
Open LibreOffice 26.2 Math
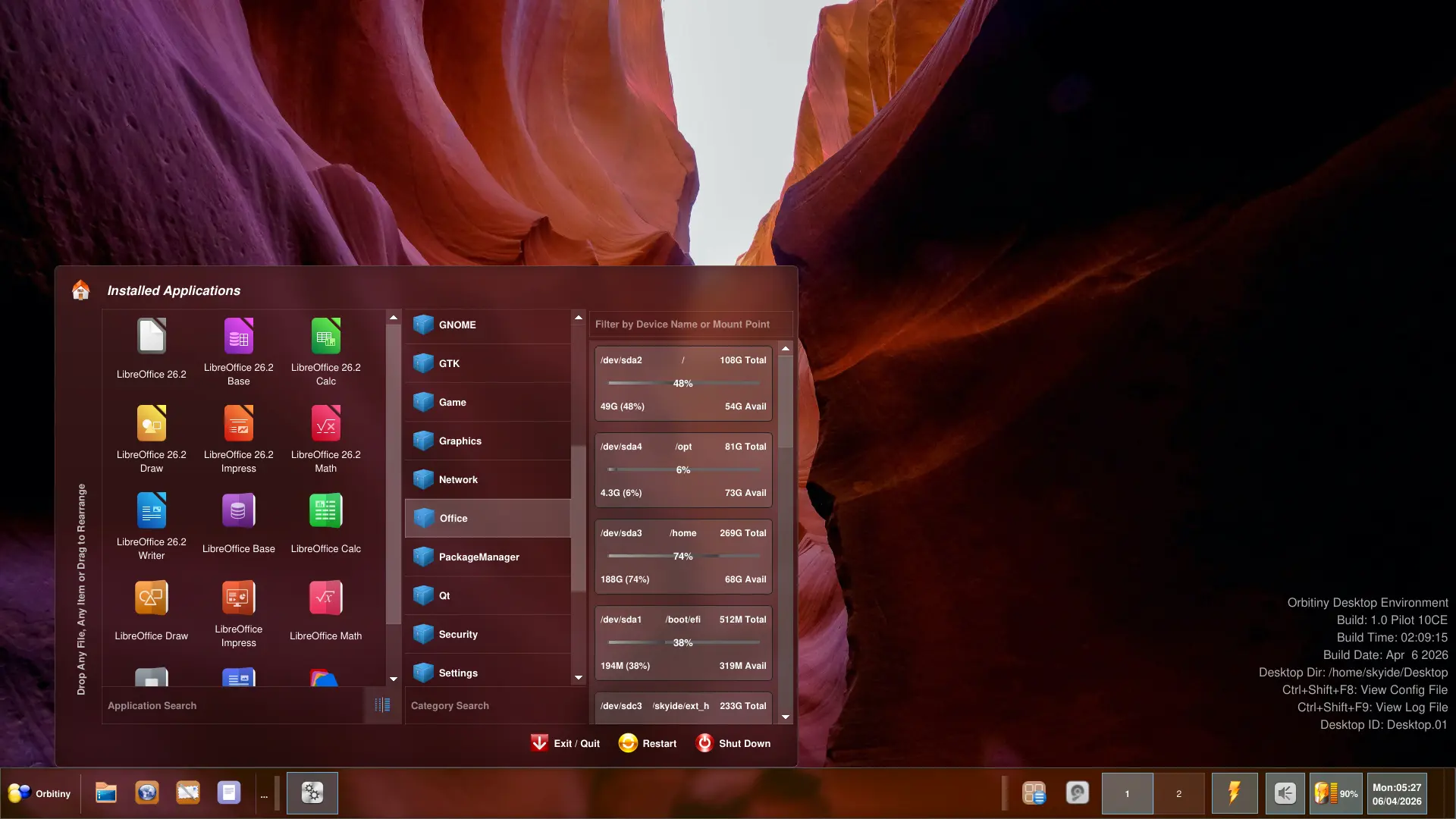pos(325,425)
